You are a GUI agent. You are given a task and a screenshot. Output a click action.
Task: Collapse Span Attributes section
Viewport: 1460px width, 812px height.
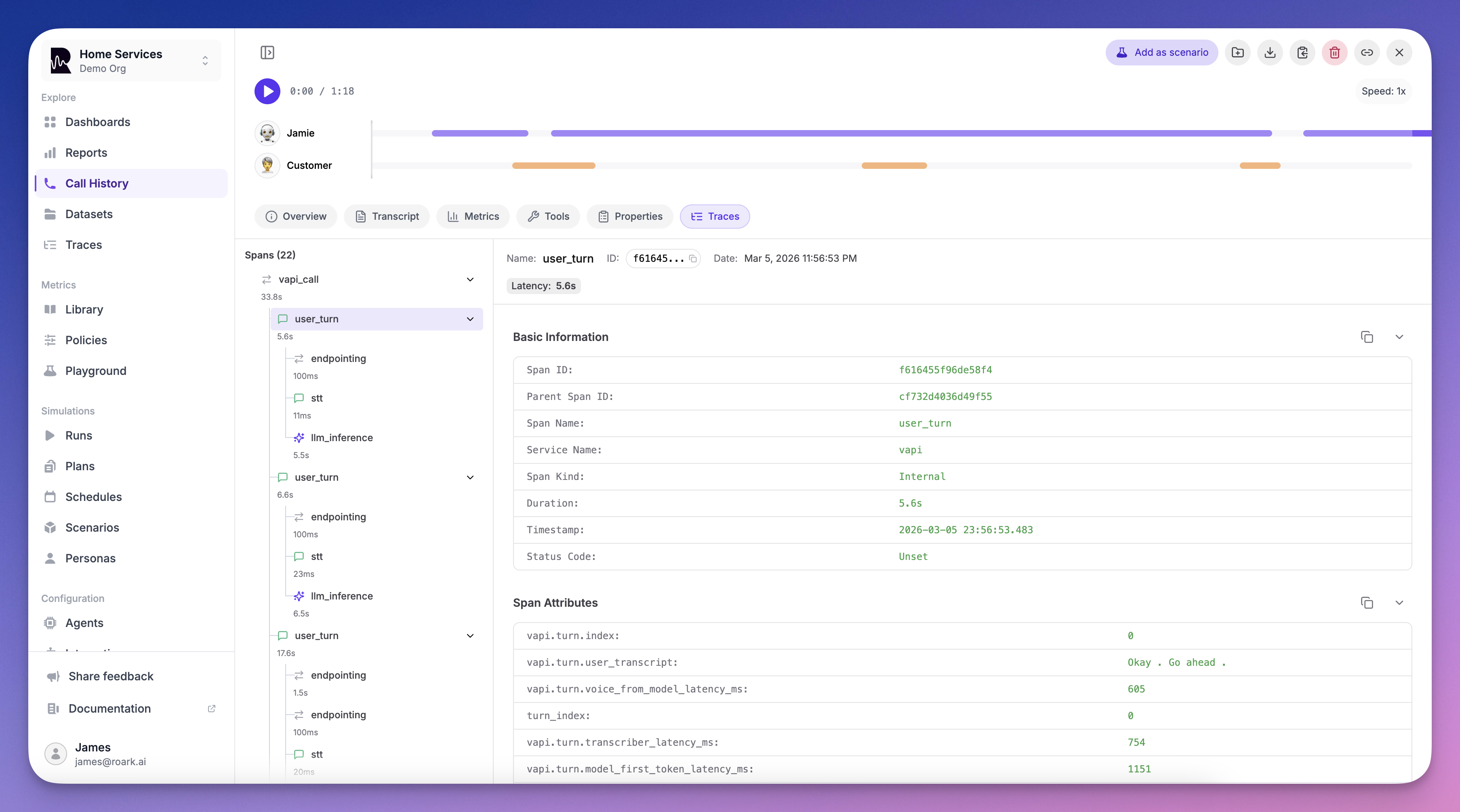tap(1399, 603)
